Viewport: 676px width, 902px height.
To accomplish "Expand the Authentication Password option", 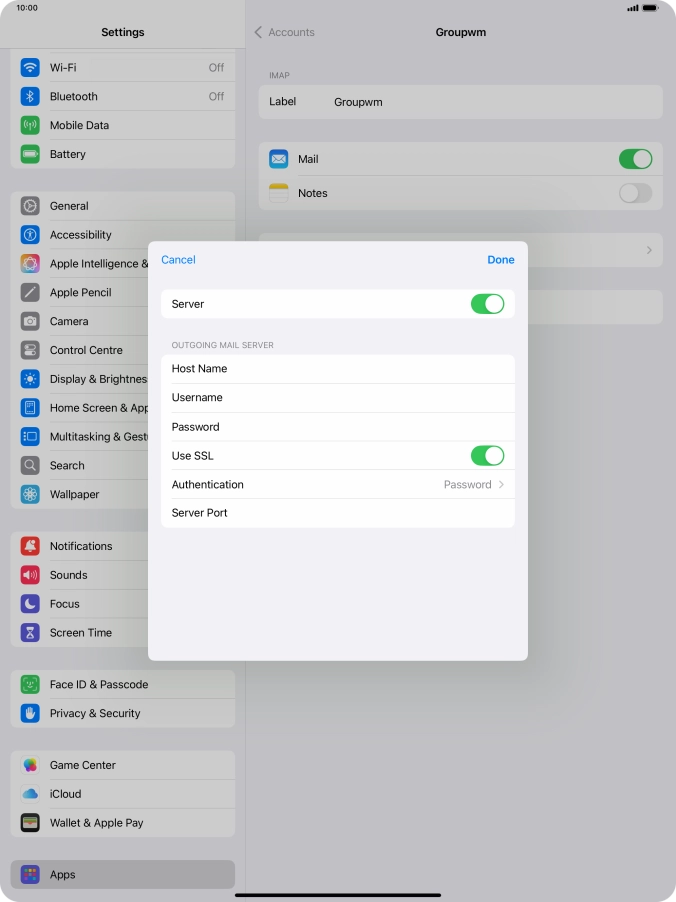I will pyautogui.click(x=475, y=485).
